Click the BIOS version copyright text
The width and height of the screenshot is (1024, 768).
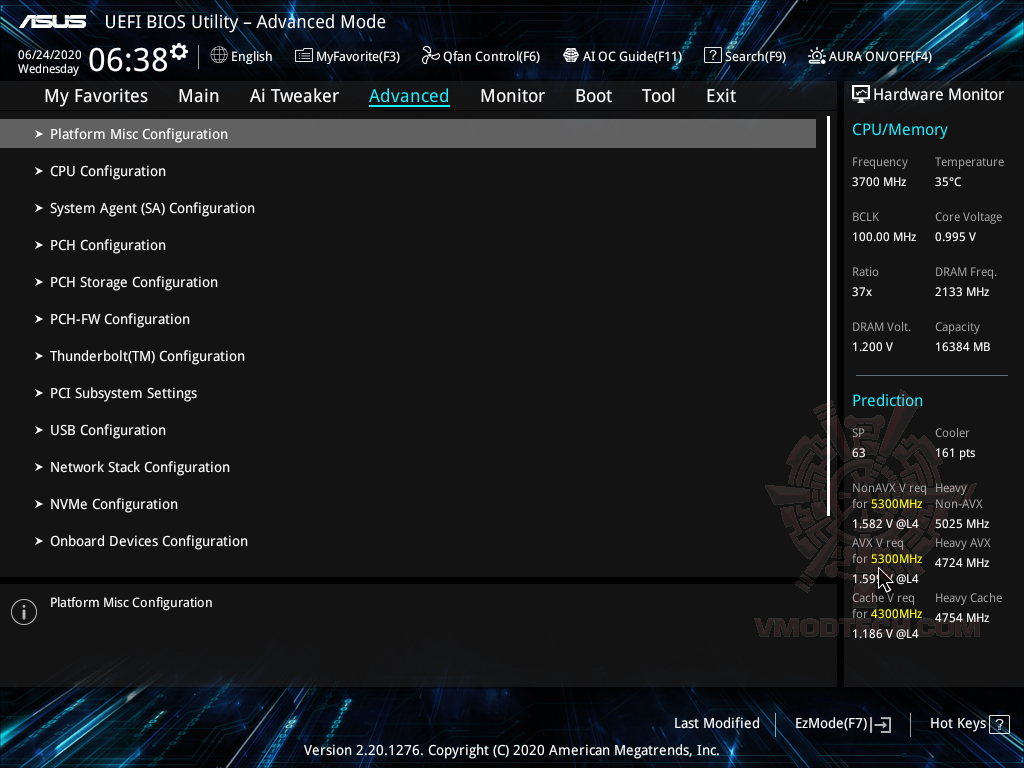(511, 750)
